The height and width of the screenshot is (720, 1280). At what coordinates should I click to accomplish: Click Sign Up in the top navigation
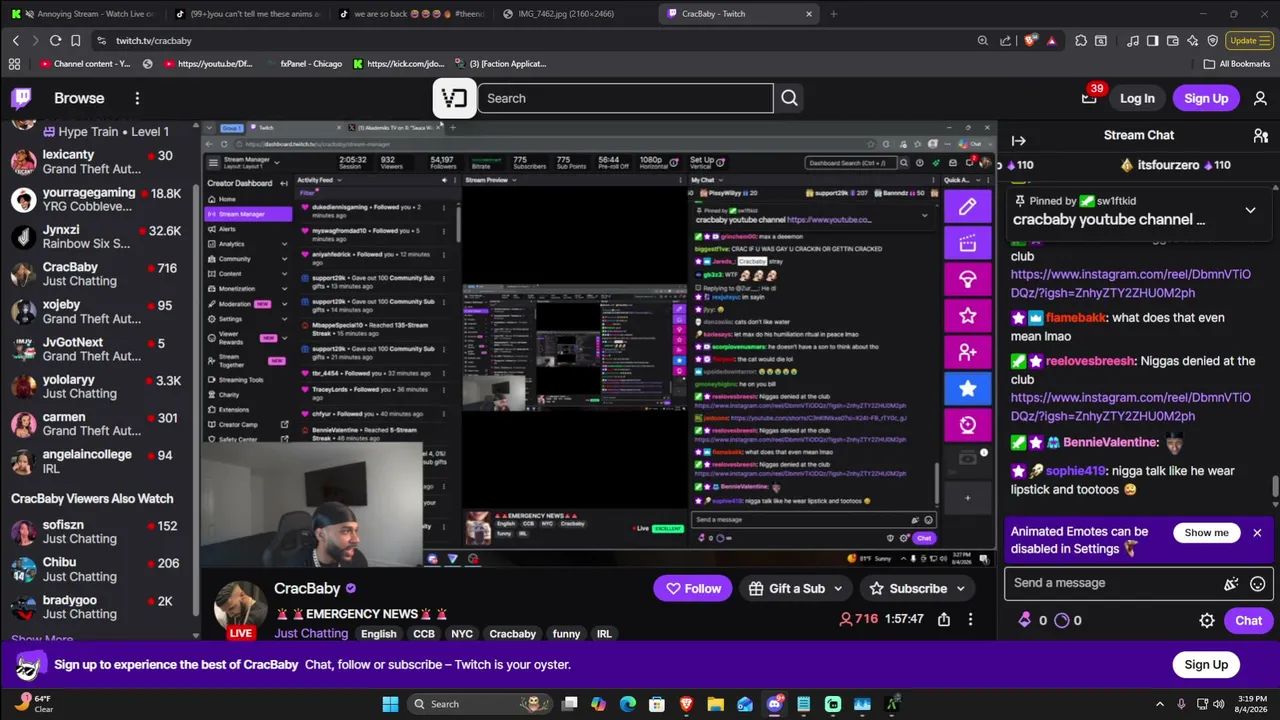point(1206,98)
